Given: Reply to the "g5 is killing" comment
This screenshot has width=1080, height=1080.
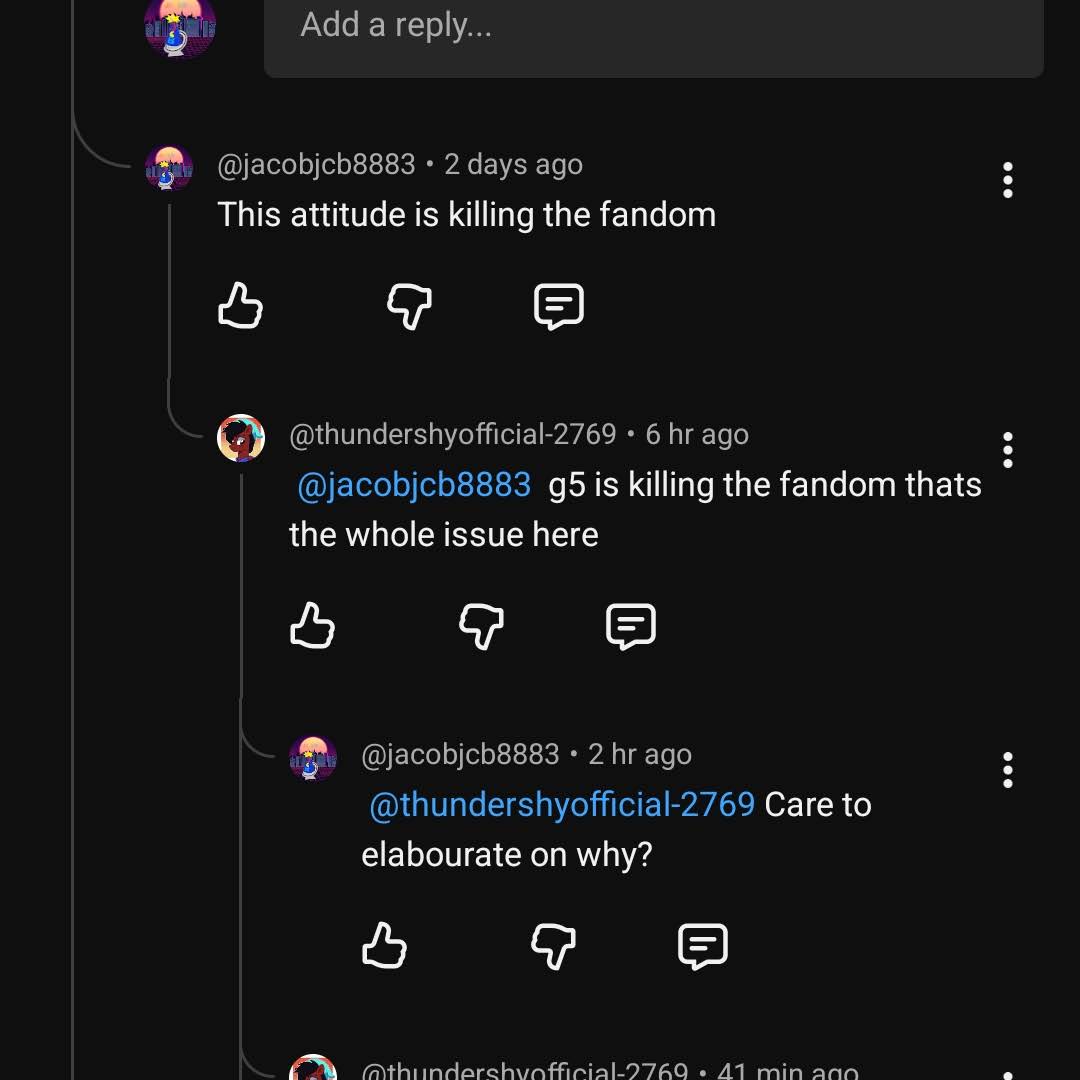Looking at the screenshot, I should [631, 626].
